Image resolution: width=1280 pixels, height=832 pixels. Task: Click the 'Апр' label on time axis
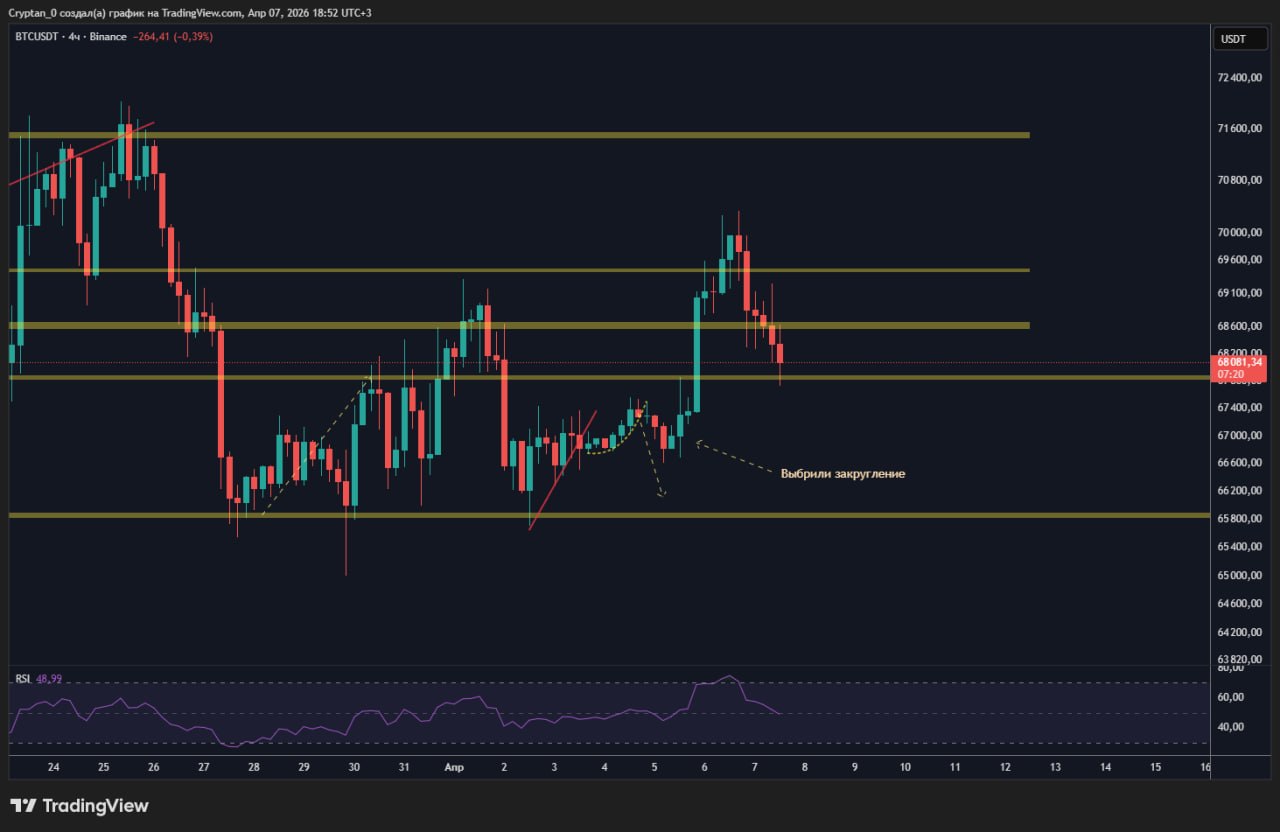(x=453, y=767)
